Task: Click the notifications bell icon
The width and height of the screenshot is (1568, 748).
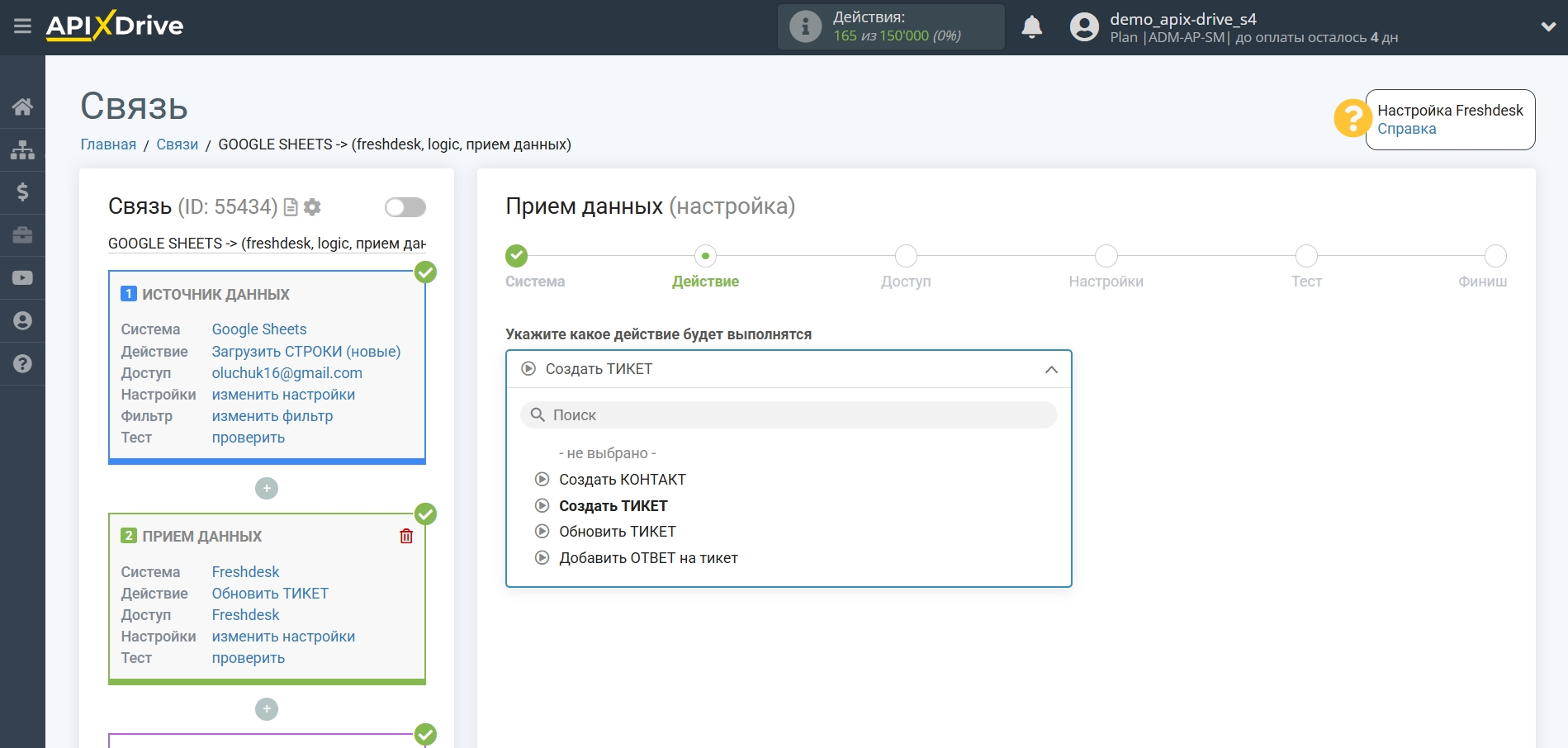Action: [x=1032, y=27]
